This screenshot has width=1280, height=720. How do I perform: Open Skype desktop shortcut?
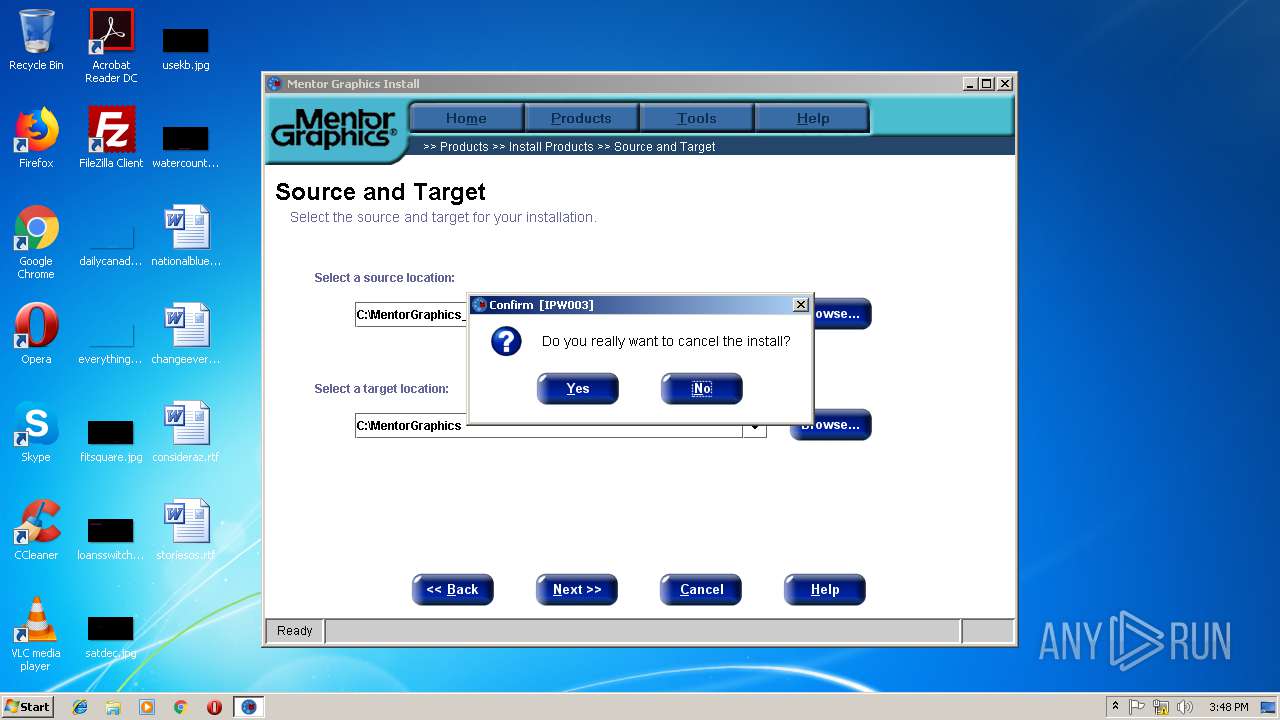coord(36,432)
